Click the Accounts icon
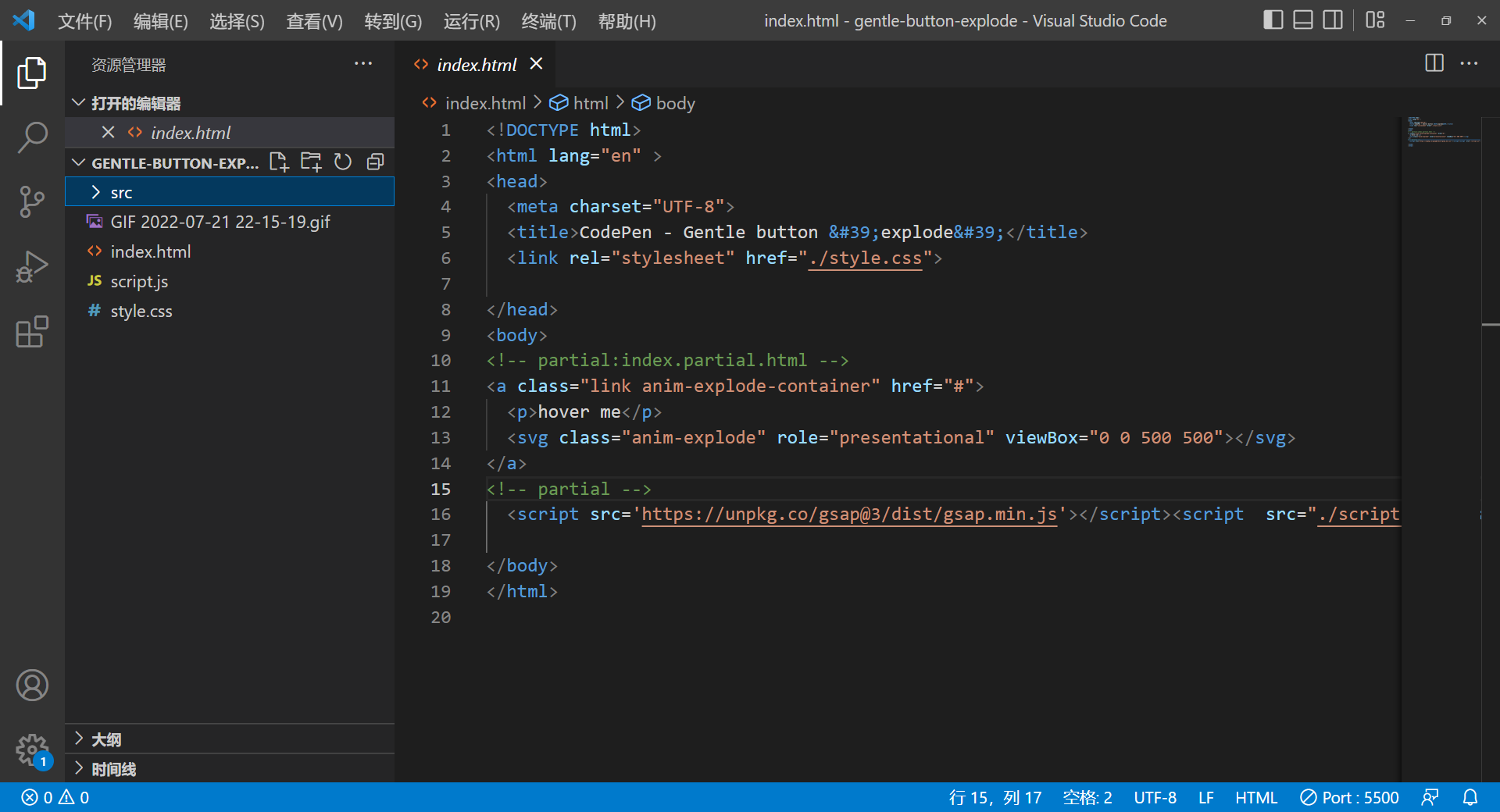 [x=32, y=686]
